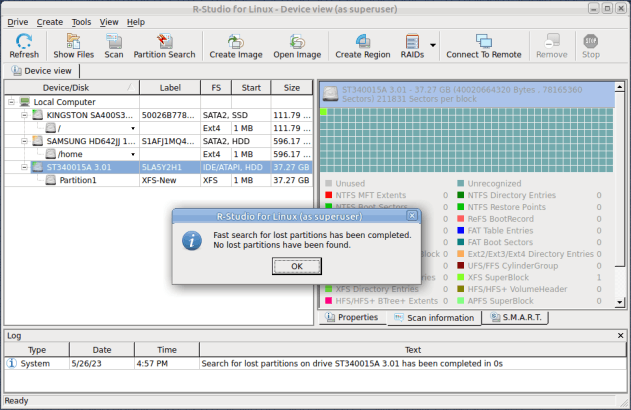Click the Open Image toolbar icon
Image resolution: width=631 pixels, height=410 pixels.
[297, 46]
